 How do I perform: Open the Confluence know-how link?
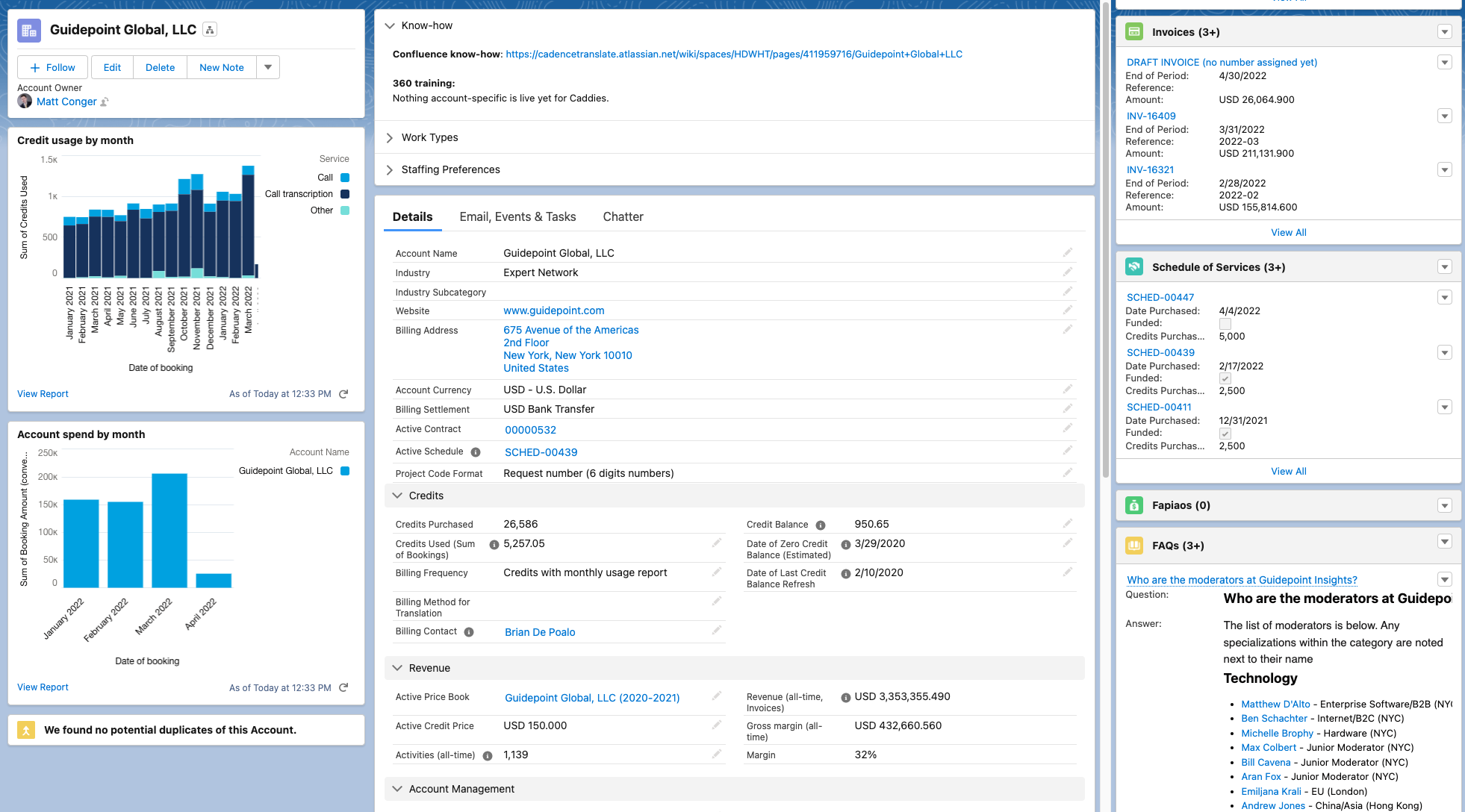[734, 54]
